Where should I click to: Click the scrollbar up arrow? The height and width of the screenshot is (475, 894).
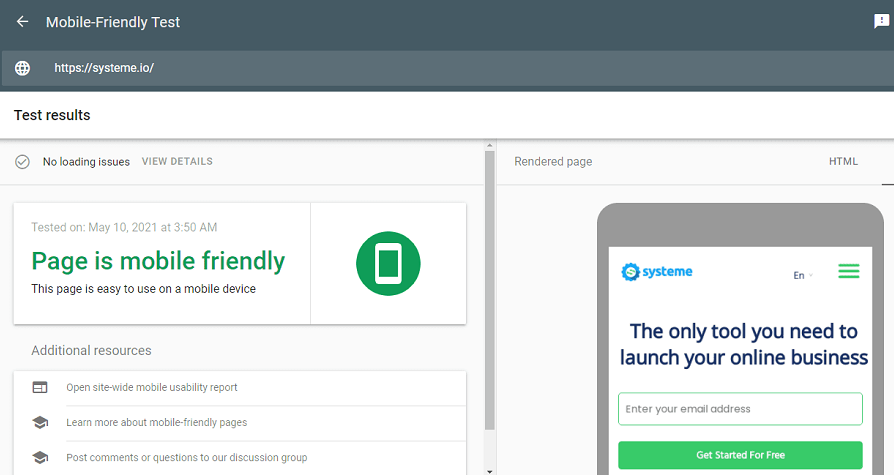[x=489, y=146]
